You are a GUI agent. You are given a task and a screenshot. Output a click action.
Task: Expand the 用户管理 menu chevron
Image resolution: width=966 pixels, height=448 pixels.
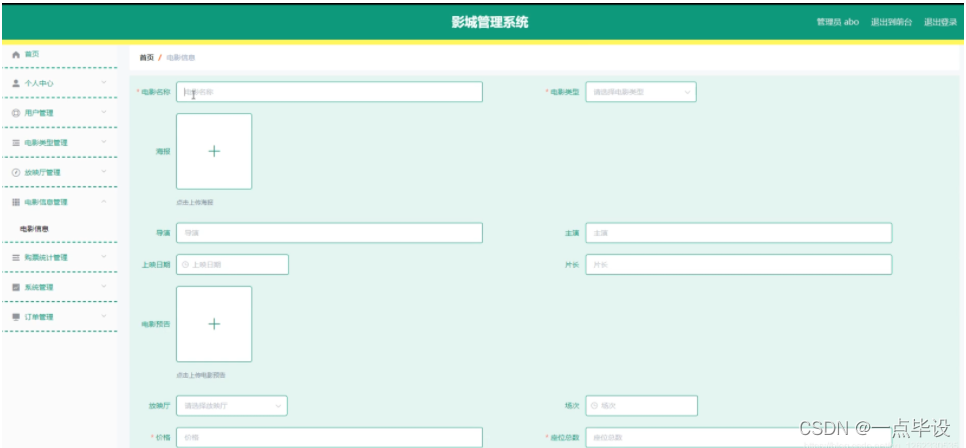104,112
